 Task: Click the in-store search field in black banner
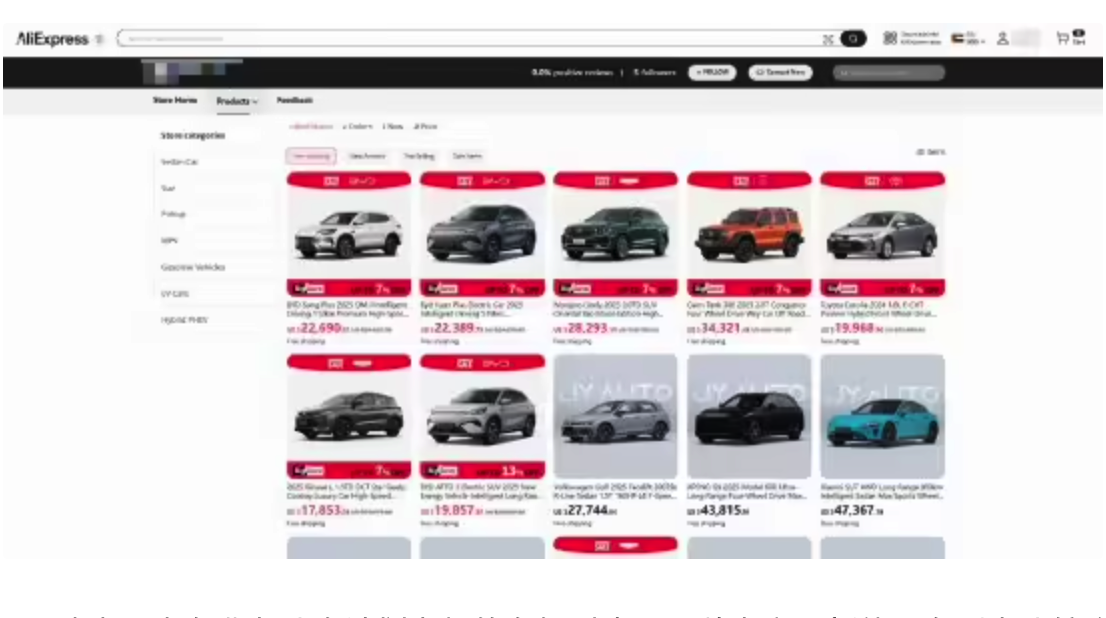[x=889, y=72]
